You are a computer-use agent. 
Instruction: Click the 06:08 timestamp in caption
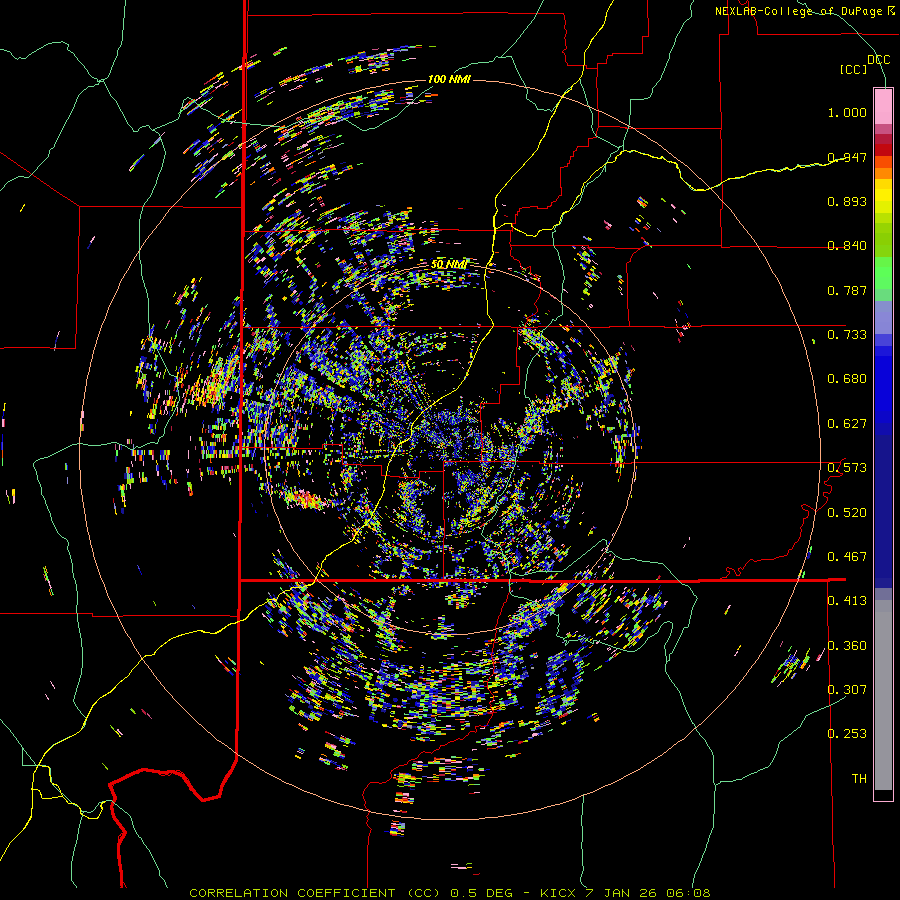pyautogui.click(x=688, y=893)
